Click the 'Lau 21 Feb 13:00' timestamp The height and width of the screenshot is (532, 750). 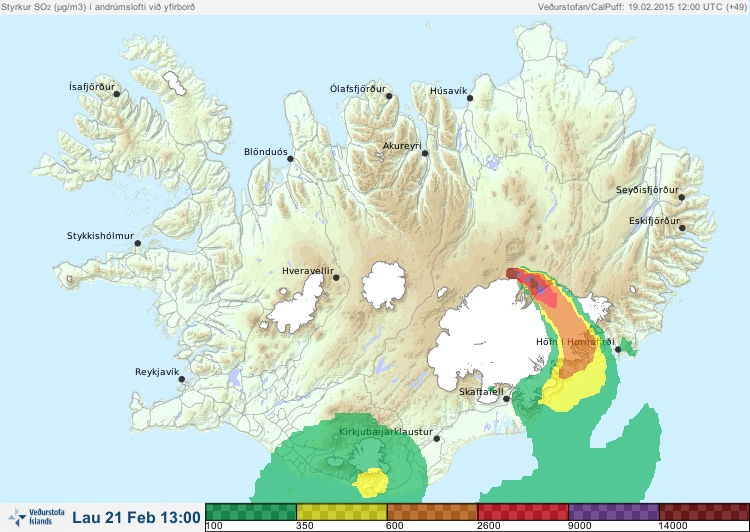tap(136, 517)
